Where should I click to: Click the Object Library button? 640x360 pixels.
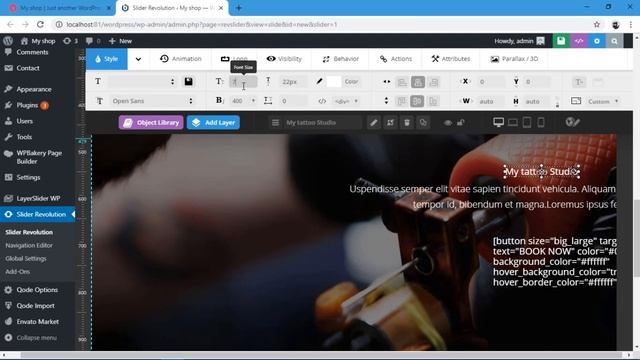[151, 122]
